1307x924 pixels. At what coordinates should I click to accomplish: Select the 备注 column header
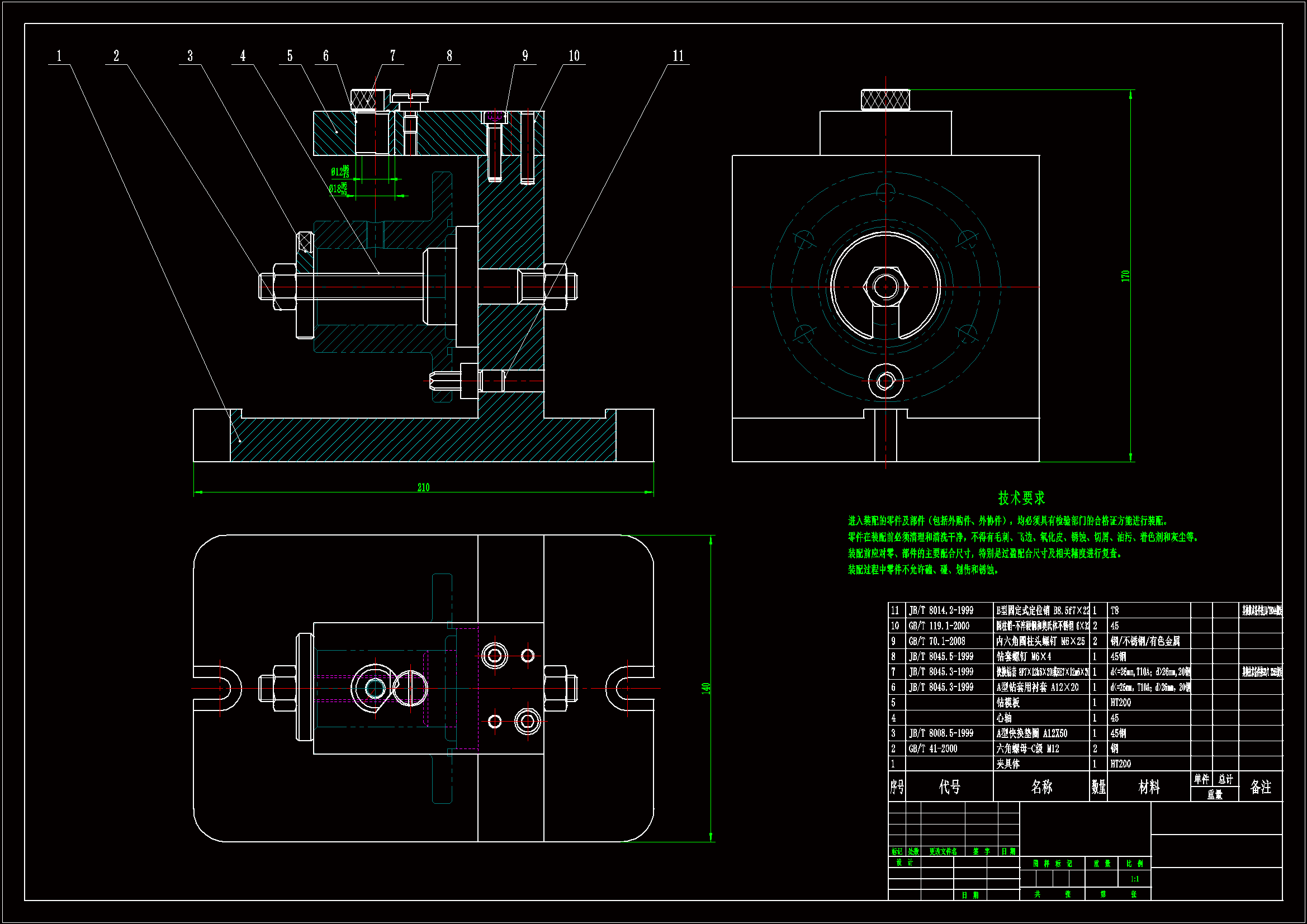1260,787
